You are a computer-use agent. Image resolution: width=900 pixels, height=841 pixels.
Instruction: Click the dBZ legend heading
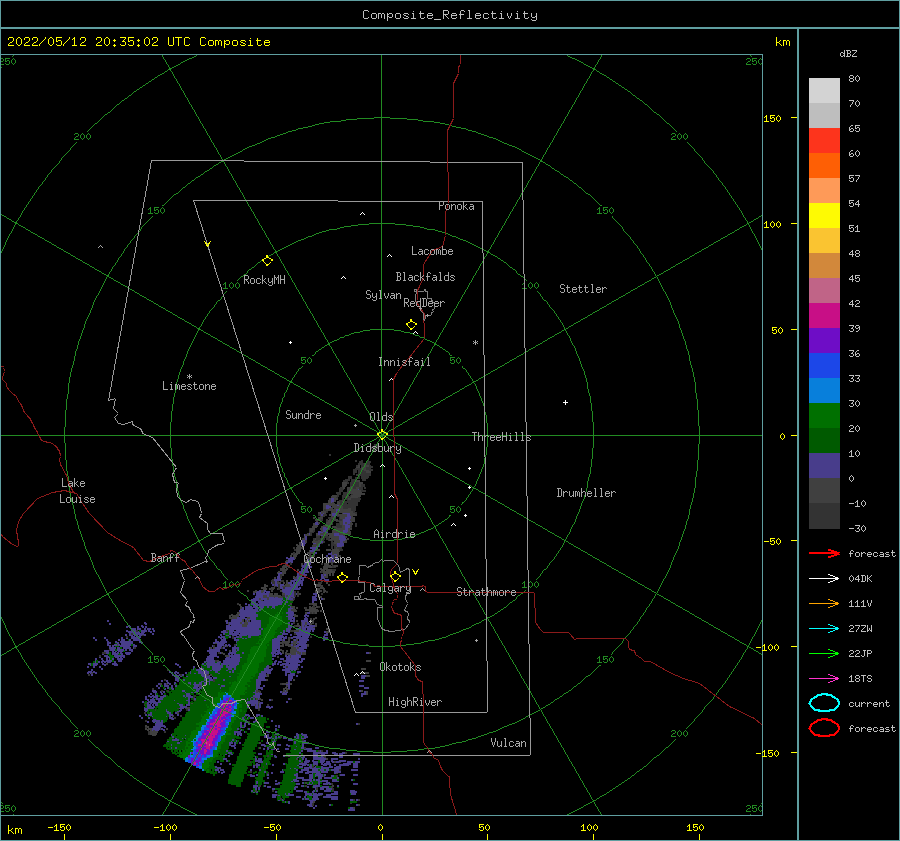click(x=848, y=53)
